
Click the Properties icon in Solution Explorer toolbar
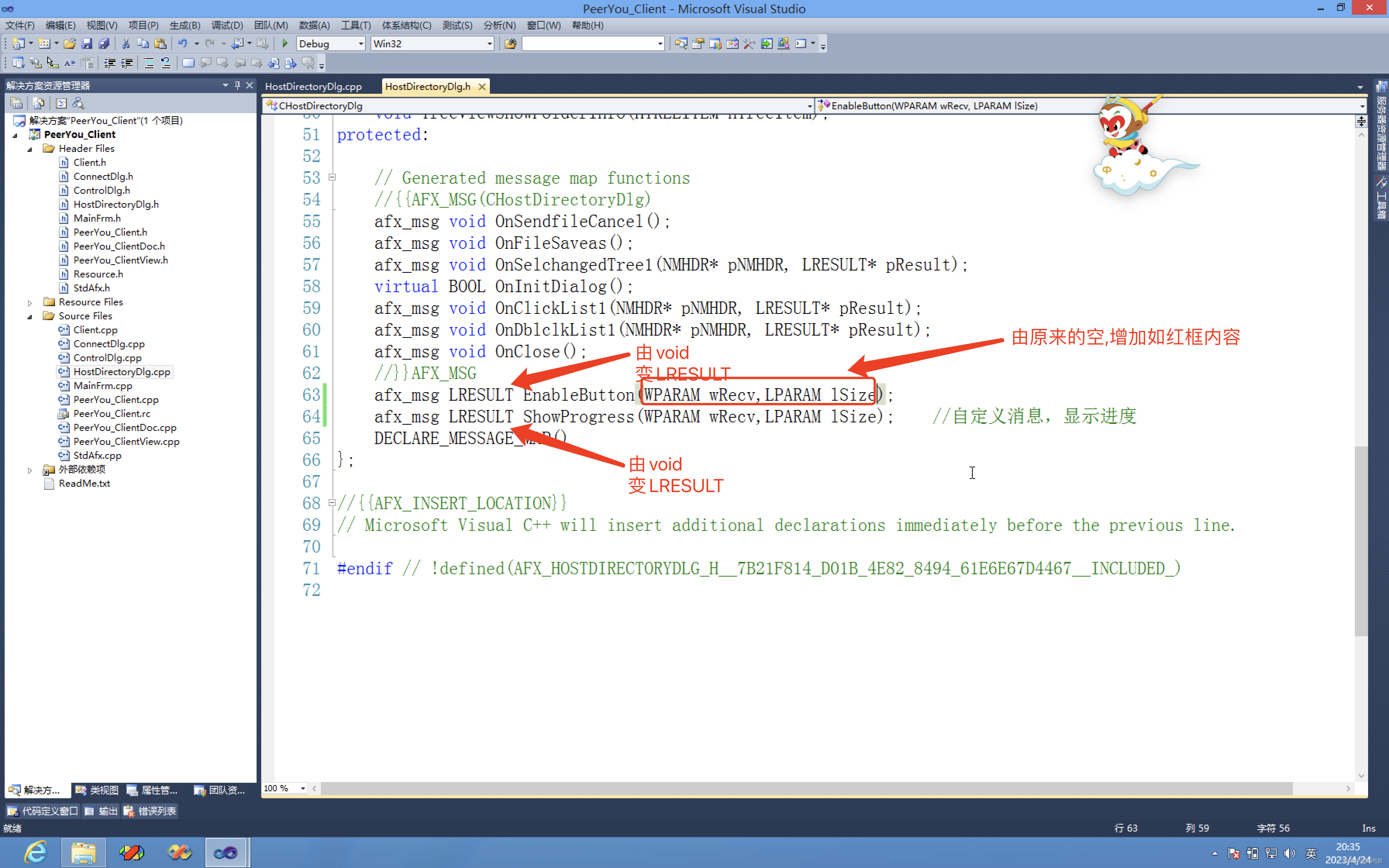tap(17, 103)
